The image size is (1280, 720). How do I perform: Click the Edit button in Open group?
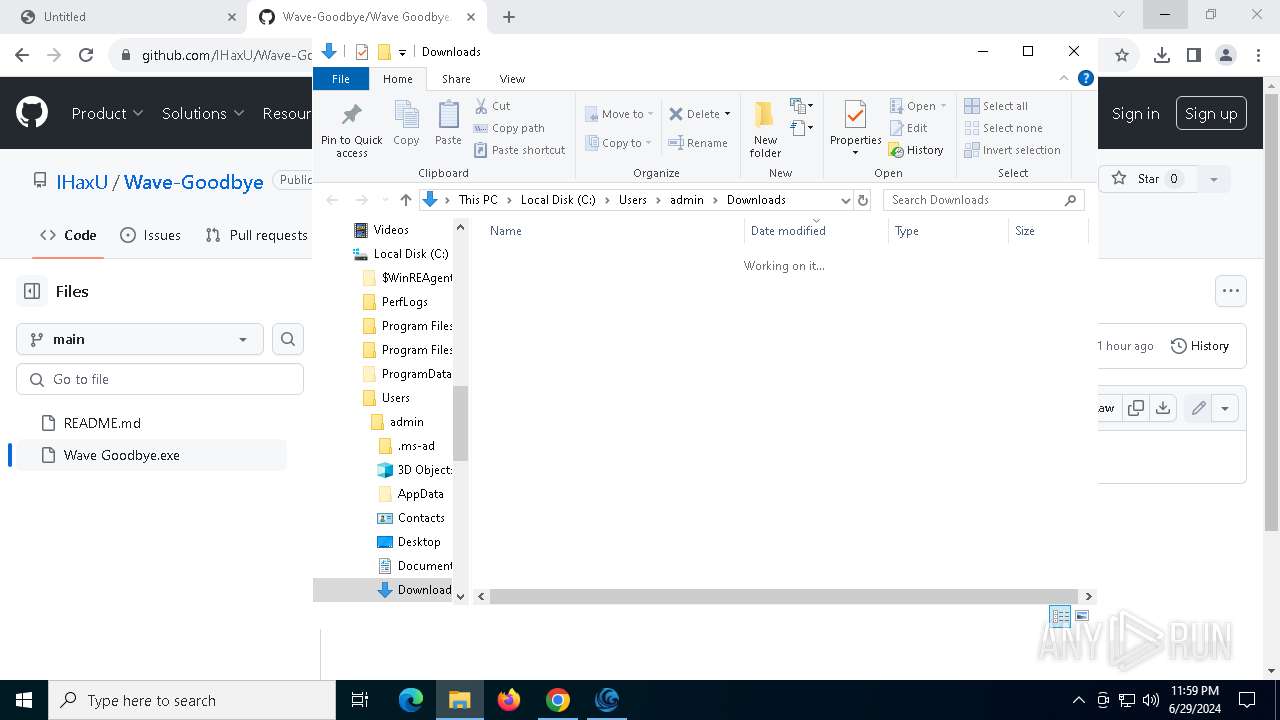click(x=909, y=128)
